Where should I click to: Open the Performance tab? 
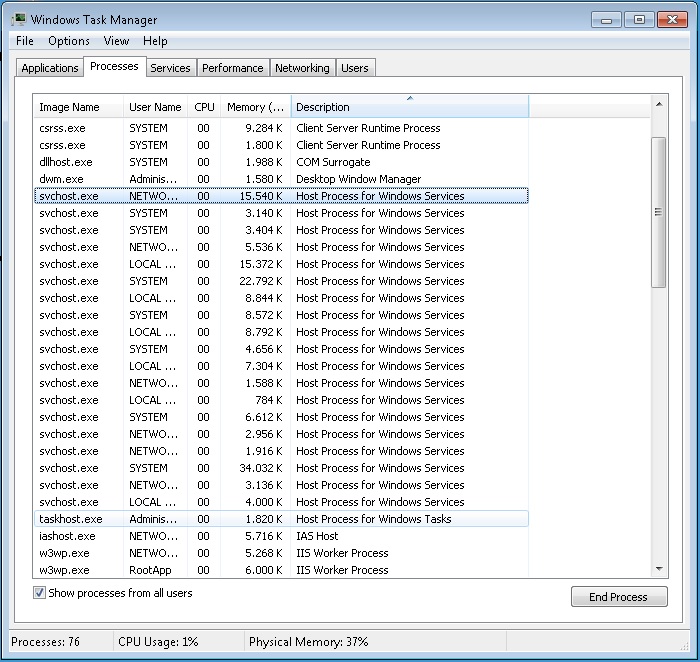(x=233, y=68)
